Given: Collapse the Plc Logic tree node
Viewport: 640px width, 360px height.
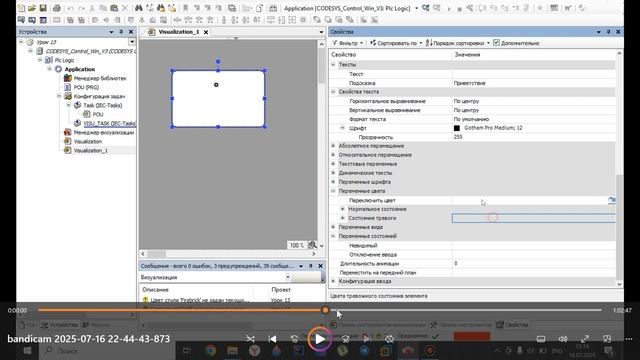Looking at the screenshot, I should pyautogui.click(x=40, y=60).
